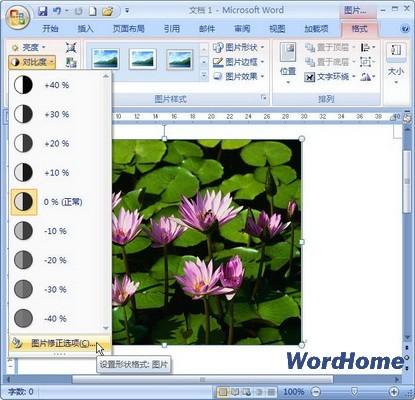This screenshot has width=415, height=400.
Task: Choose +40 % contrast option
Action: coord(57,85)
